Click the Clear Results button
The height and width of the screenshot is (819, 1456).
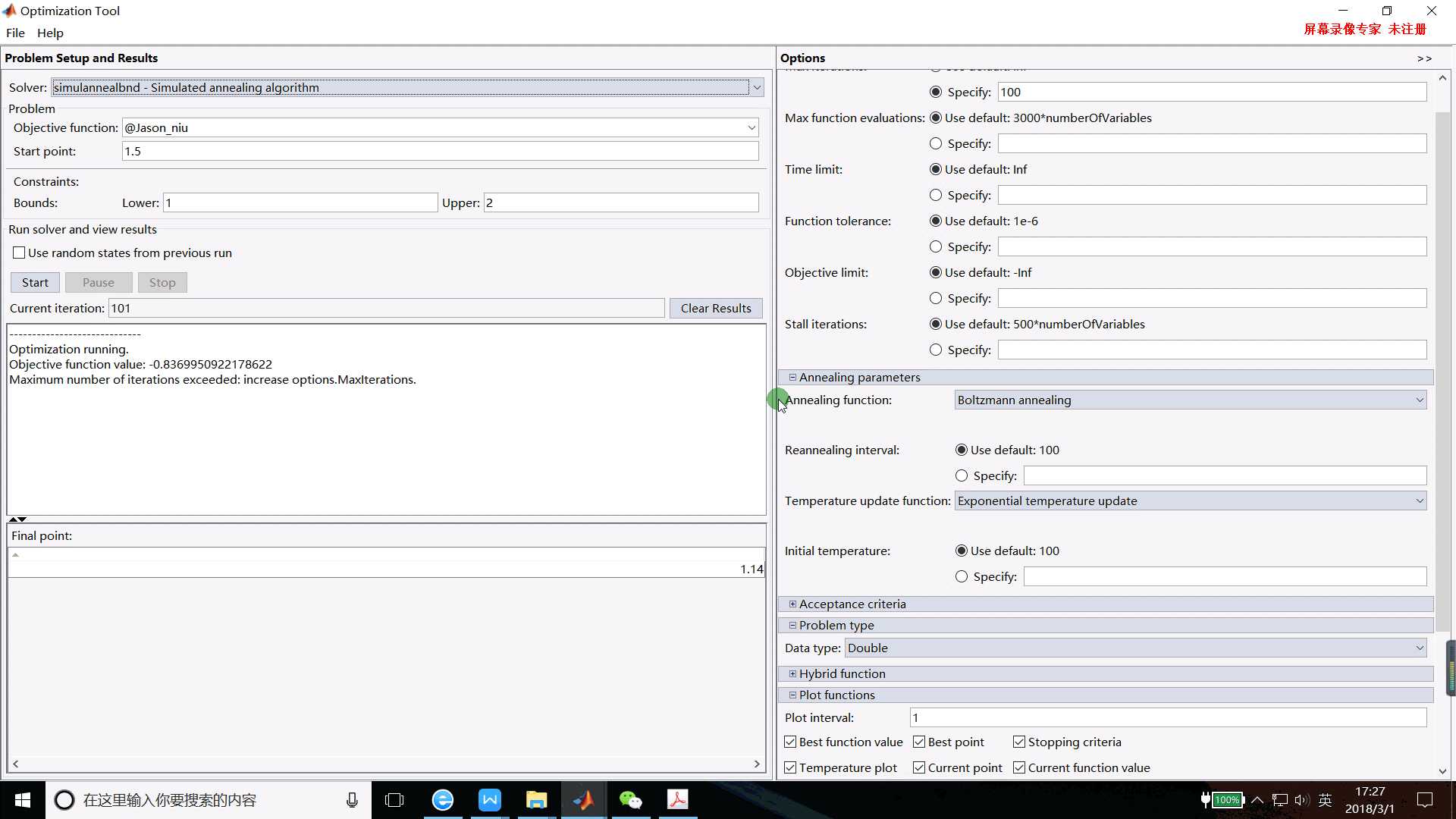pos(716,307)
